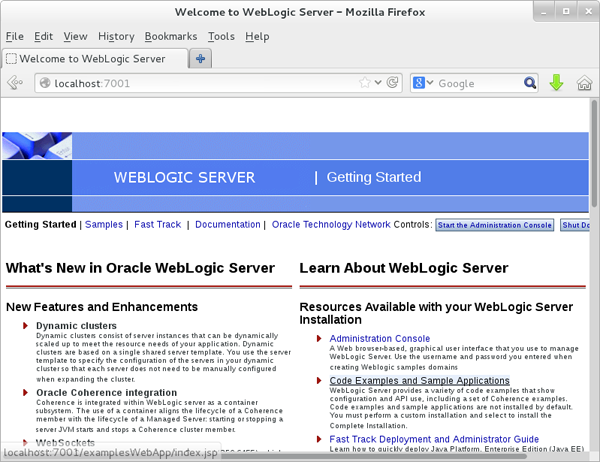
Task: Open the Fast Track link
Action: pyautogui.click(x=157, y=224)
